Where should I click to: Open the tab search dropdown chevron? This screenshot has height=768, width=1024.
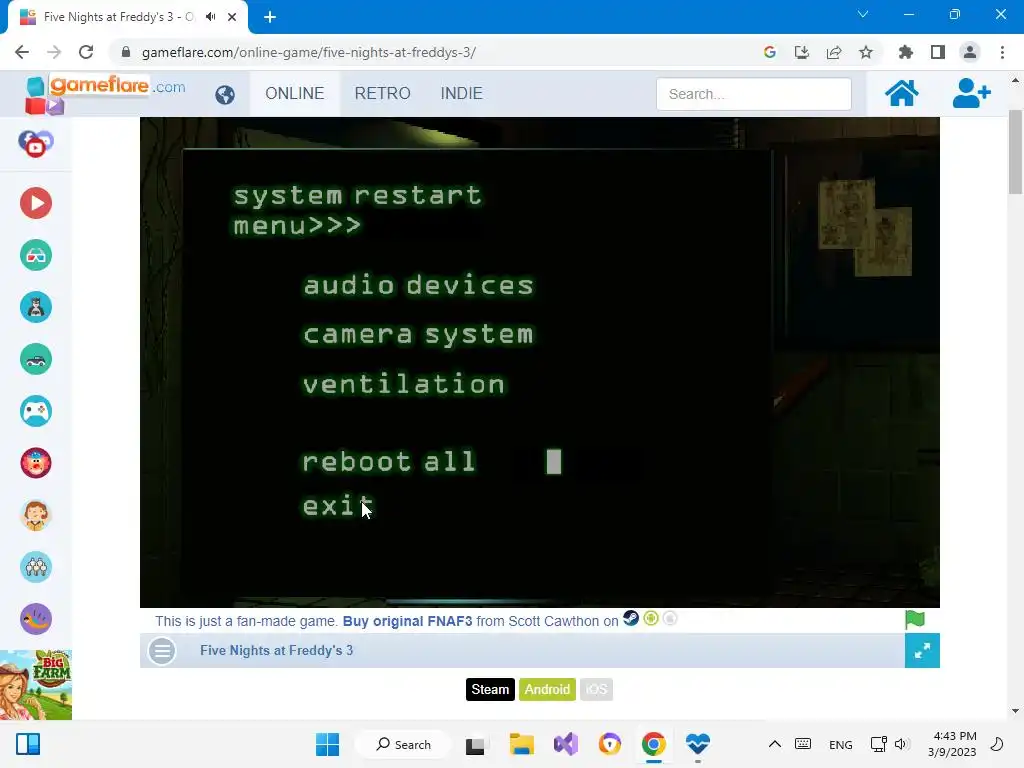click(x=863, y=14)
